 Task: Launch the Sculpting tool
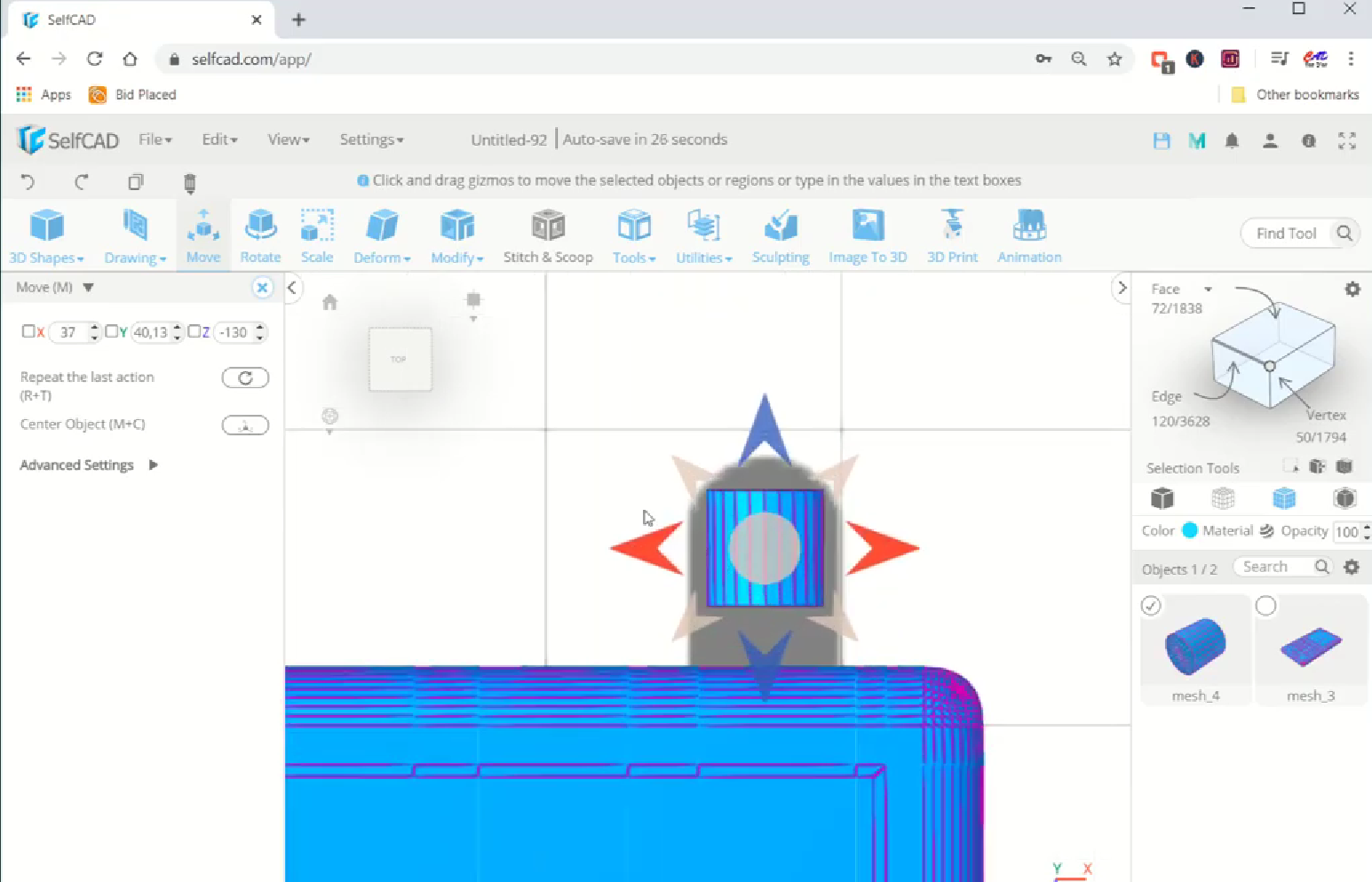click(781, 235)
